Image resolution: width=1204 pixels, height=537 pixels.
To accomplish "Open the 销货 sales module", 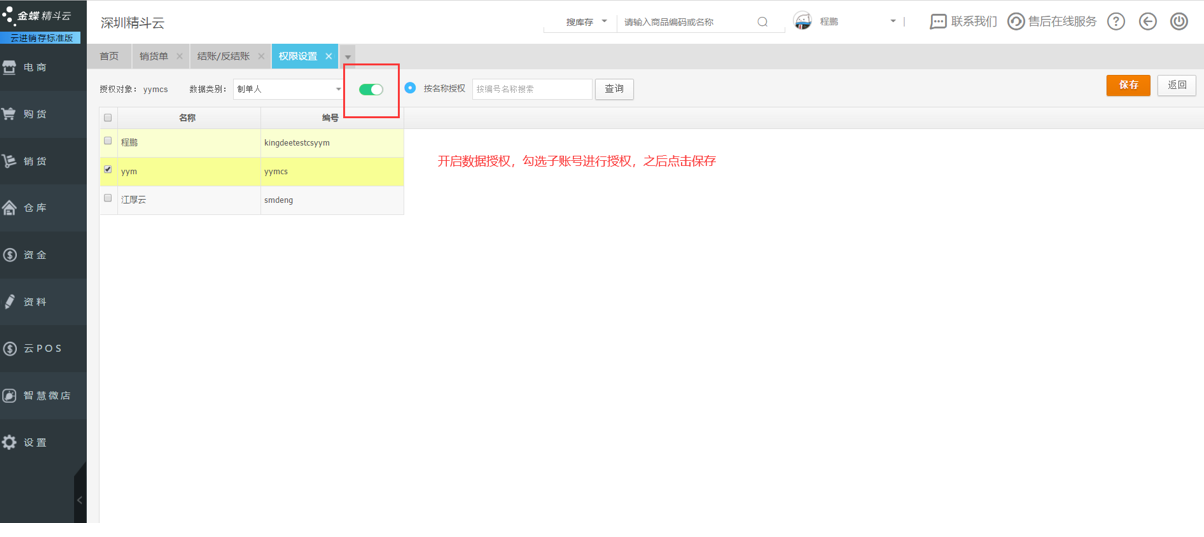I will [43, 161].
